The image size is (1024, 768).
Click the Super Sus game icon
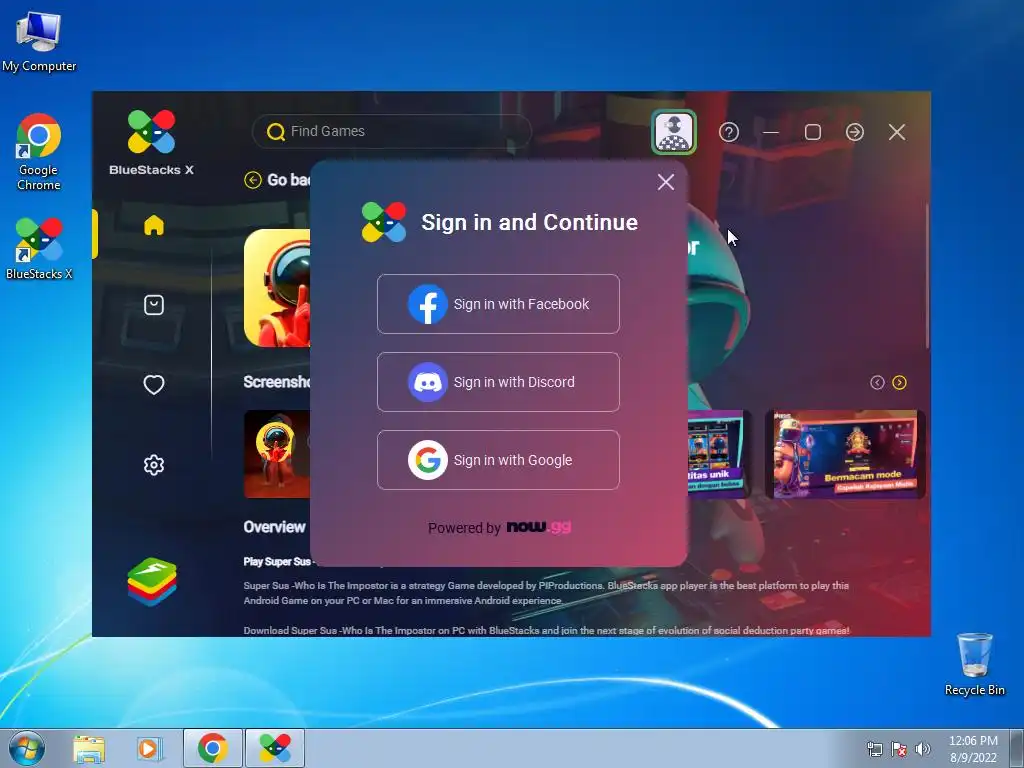click(x=277, y=288)
